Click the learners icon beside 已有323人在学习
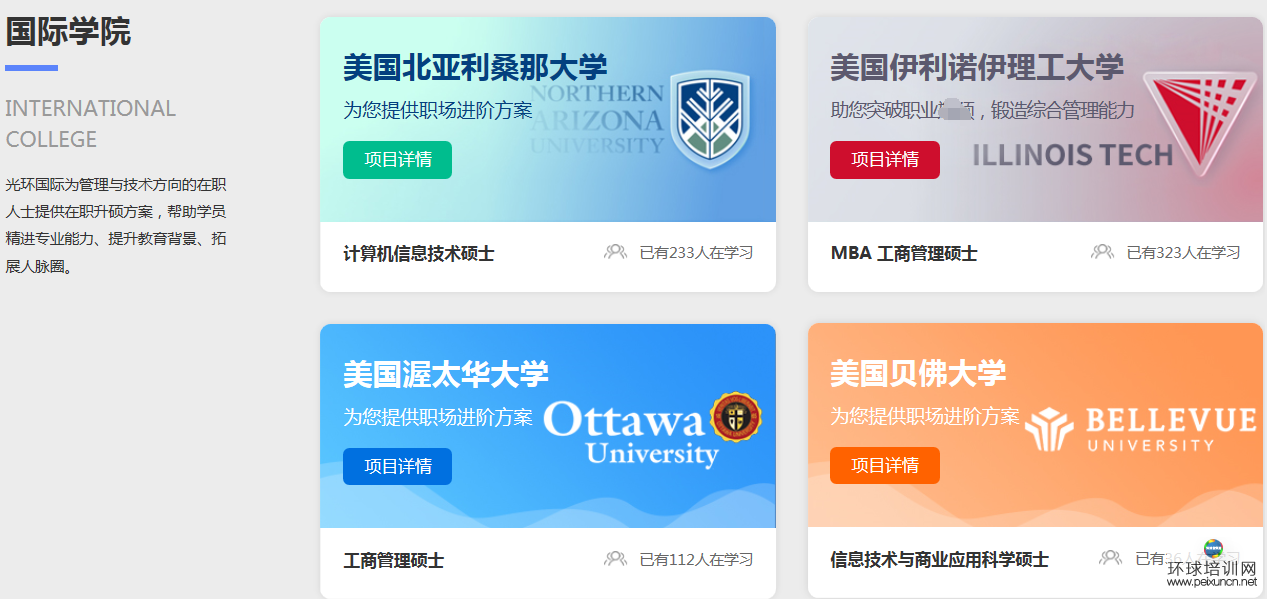Image resolution: width=1267 pixels, height=599 pixels. tap(1103, 252)
